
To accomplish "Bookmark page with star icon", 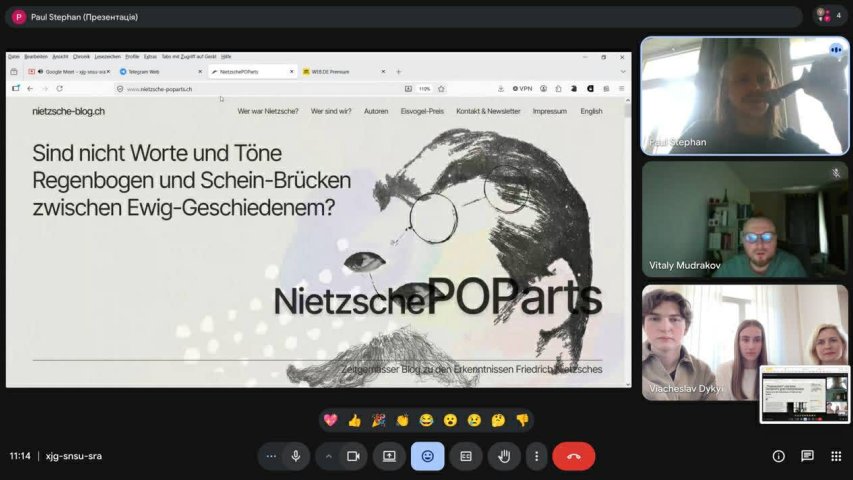I will pos(441,89).
